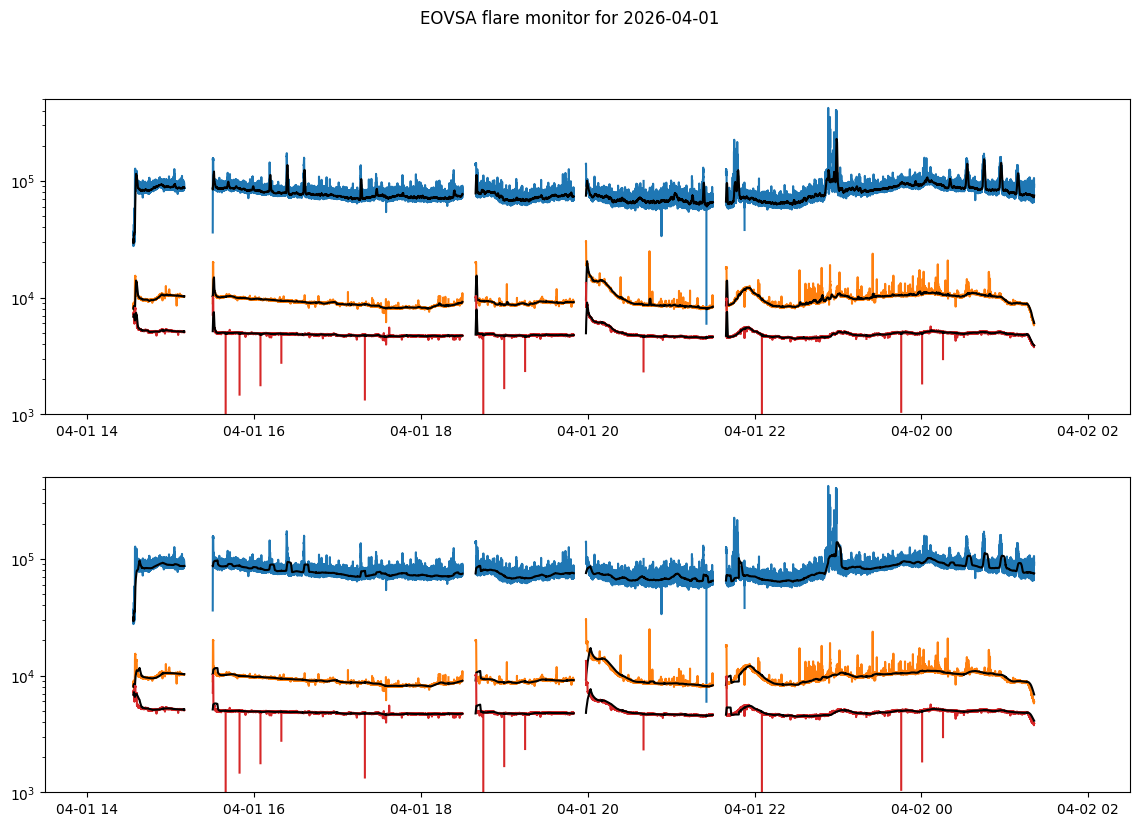
Task: Click the bottom plot's 04-02 00 tick label
Action: (921, 809)
